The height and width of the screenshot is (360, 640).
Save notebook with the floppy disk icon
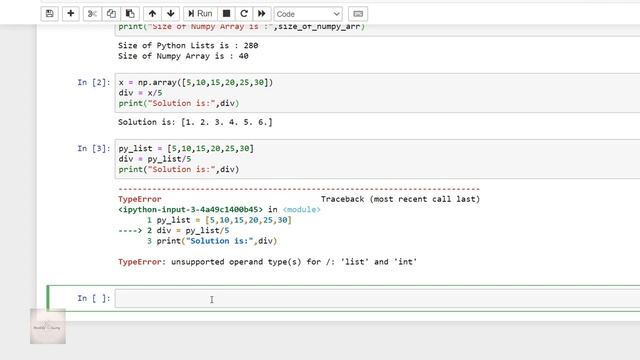coord(50,14)
